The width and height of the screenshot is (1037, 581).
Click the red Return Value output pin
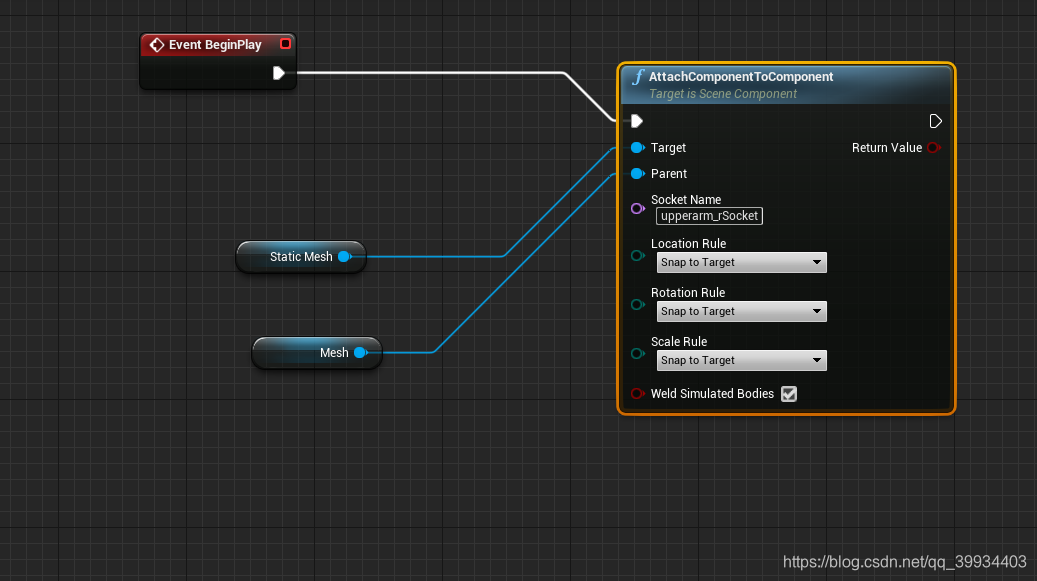(934, 147)
